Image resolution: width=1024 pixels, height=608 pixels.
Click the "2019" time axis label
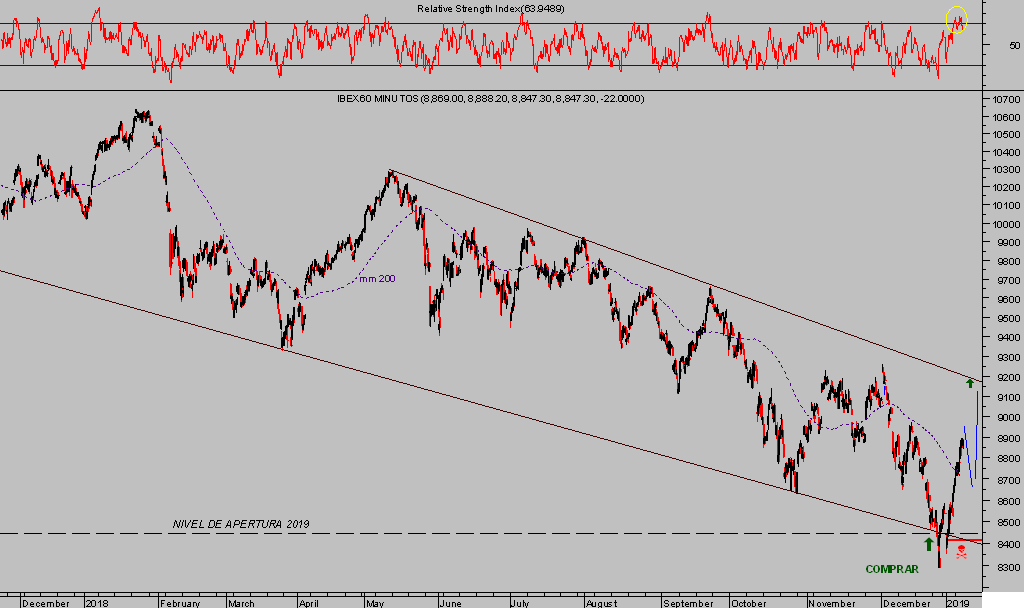coord(957,603)
